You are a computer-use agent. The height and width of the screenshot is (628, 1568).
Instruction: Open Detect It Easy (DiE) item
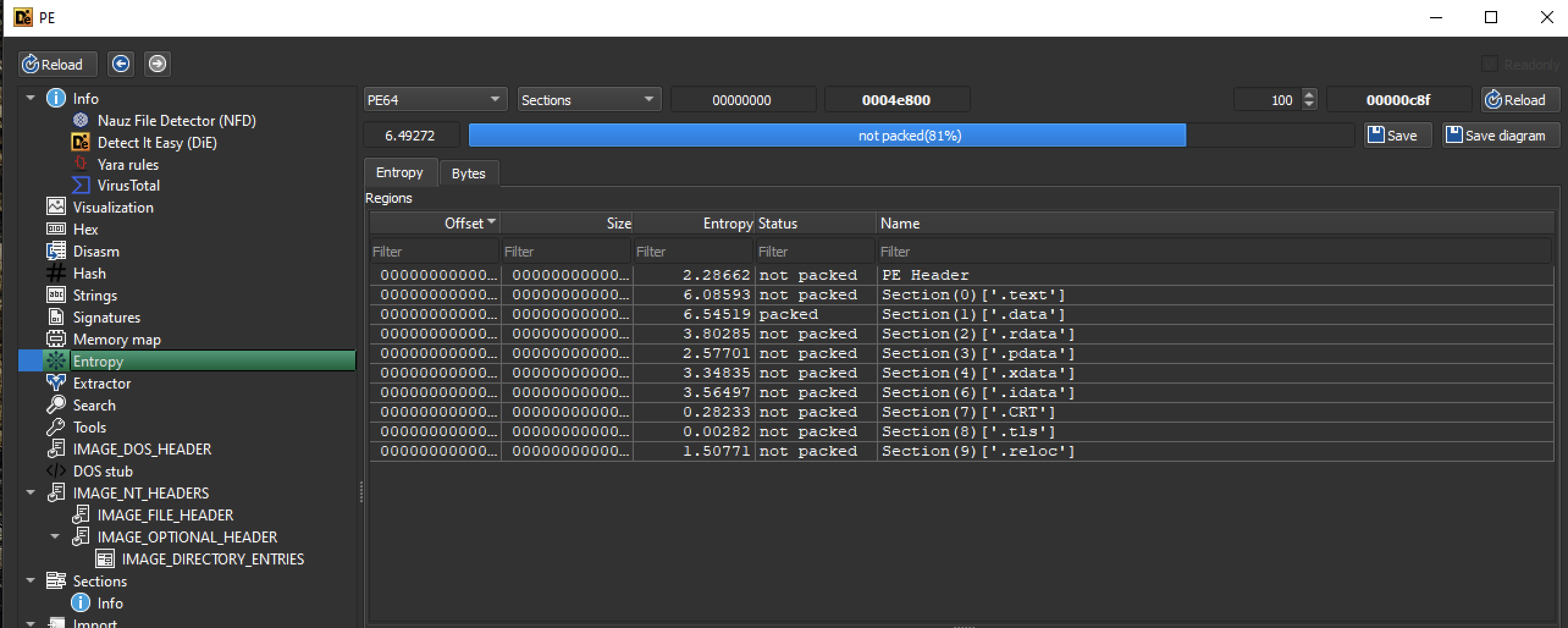(157, 142)
